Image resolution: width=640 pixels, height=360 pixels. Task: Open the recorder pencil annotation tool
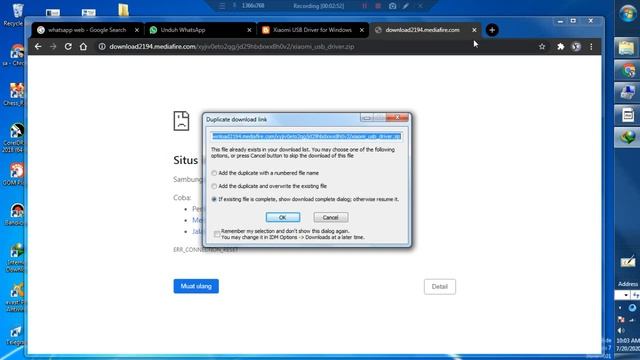click(405, 6)
